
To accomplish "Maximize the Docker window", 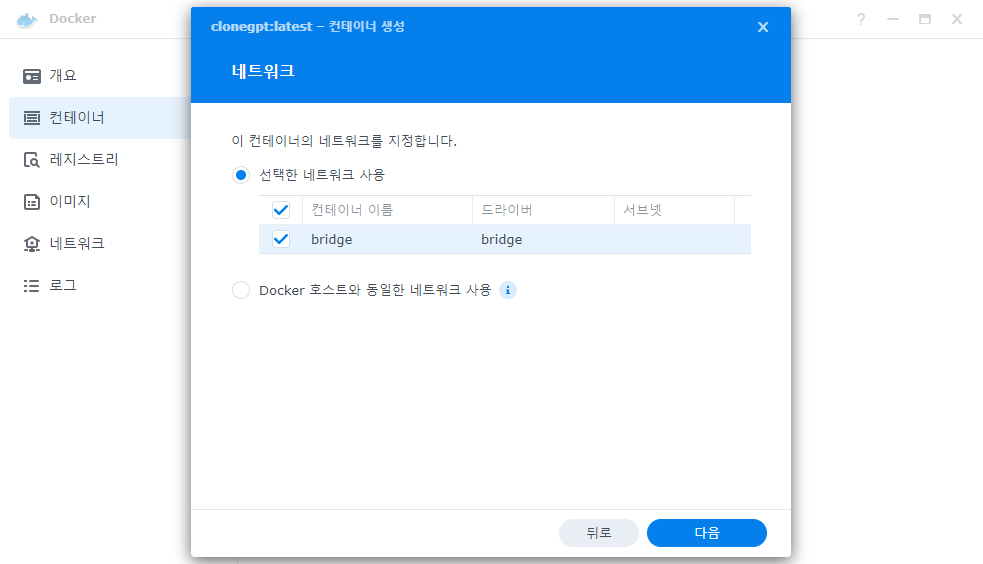I will point(925,19).
